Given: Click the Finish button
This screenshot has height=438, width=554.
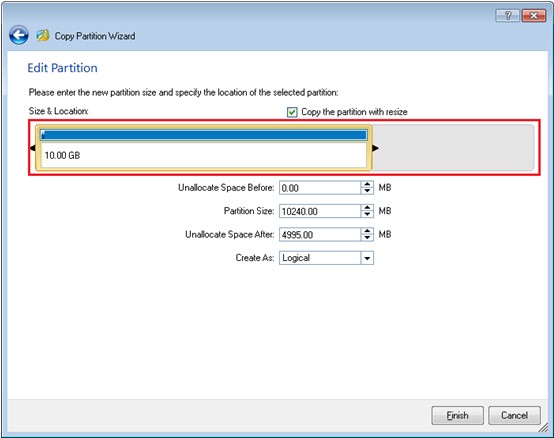Looking at the screenshot, I should [x=457, y=415].
